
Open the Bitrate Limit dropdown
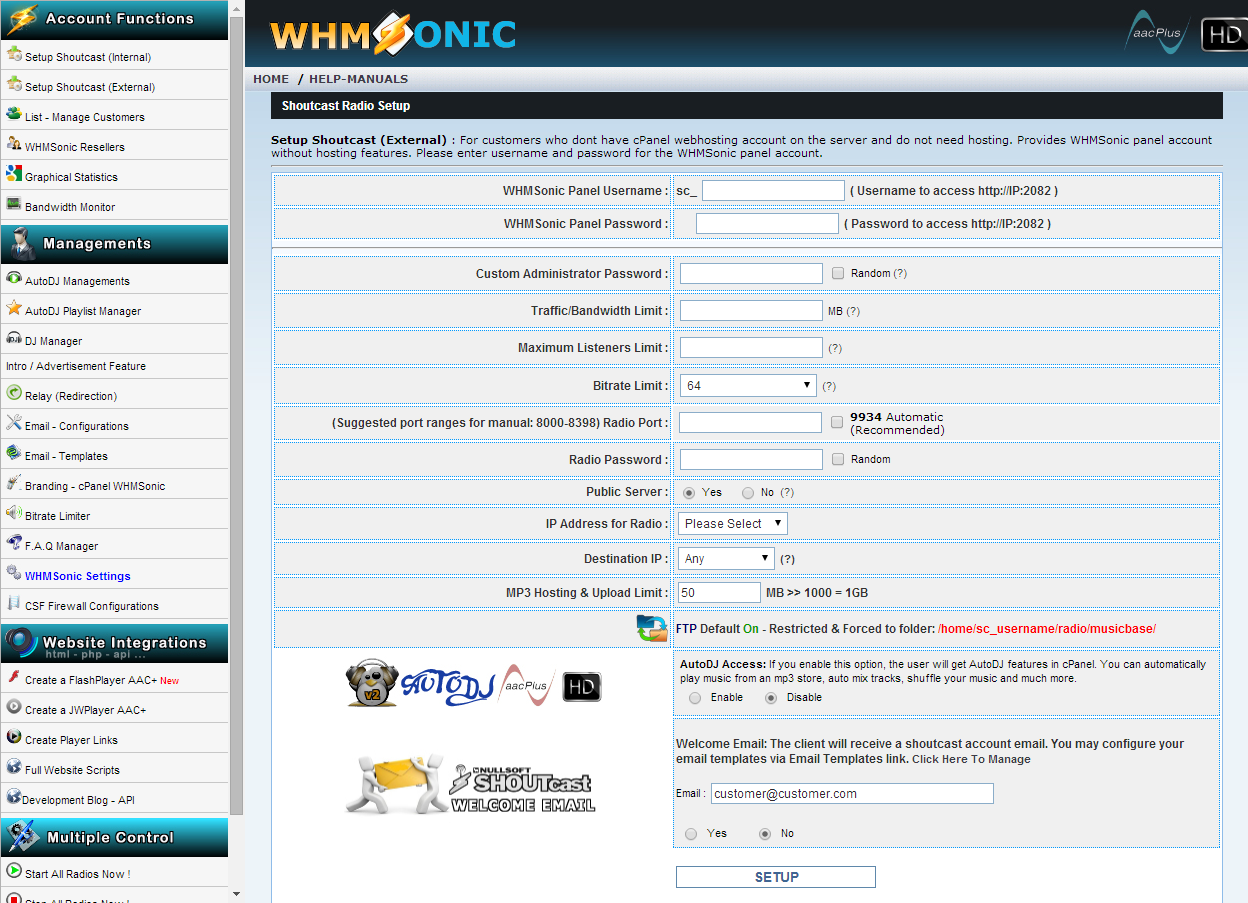[x=748, y=385]
